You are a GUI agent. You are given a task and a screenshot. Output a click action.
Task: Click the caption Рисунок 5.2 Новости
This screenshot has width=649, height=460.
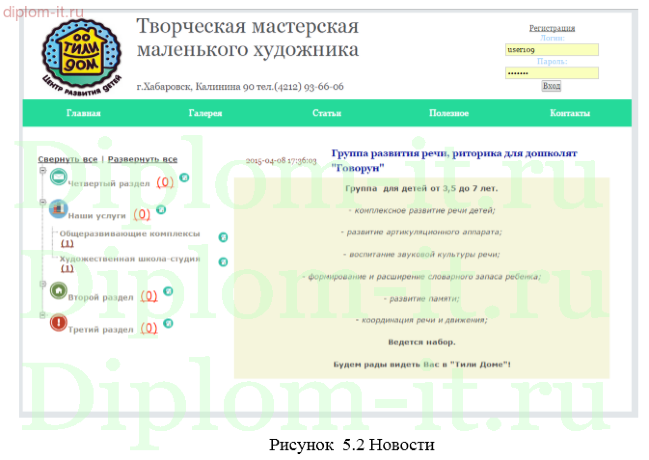pyautogui.click(x=352, y=445)
